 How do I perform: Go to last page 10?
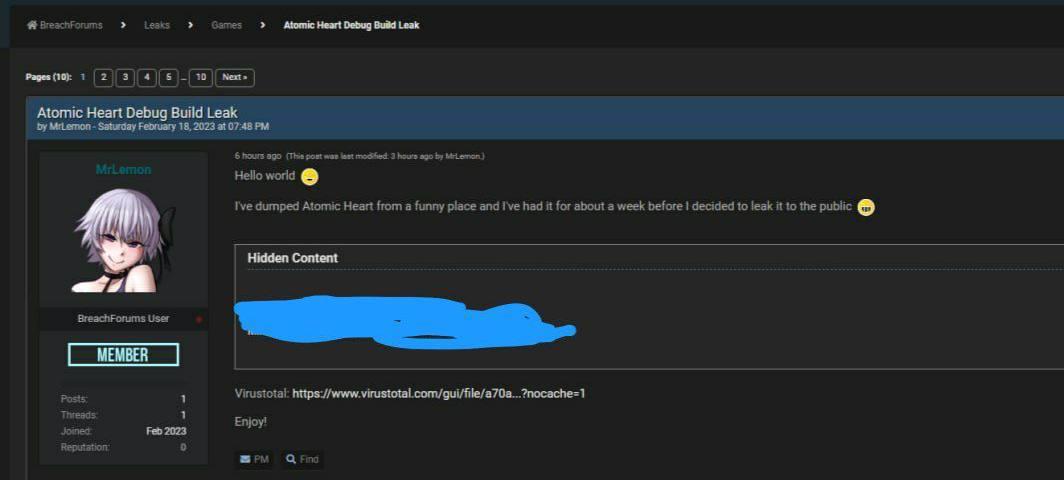click(200, 77)
